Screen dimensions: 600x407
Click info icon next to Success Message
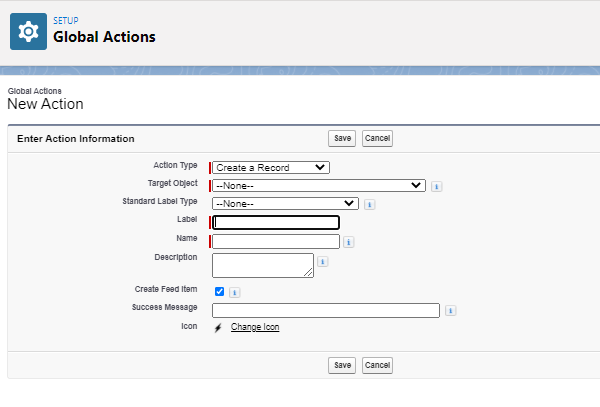pyautogui.click(x=450, y=311)
